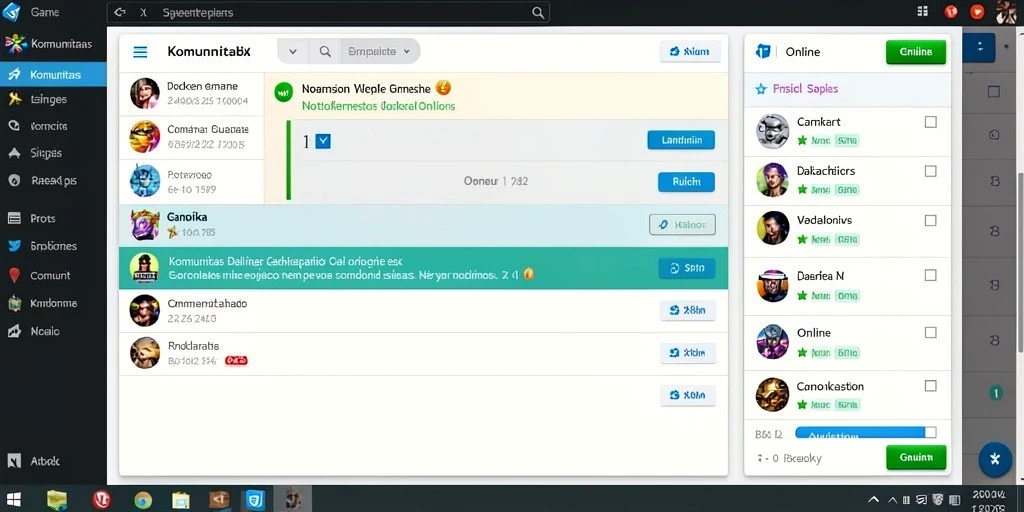This screenshot has width=1024, height=512.
Task: Open the red circular taskbar app icon
Action: (x=101, y=500)
